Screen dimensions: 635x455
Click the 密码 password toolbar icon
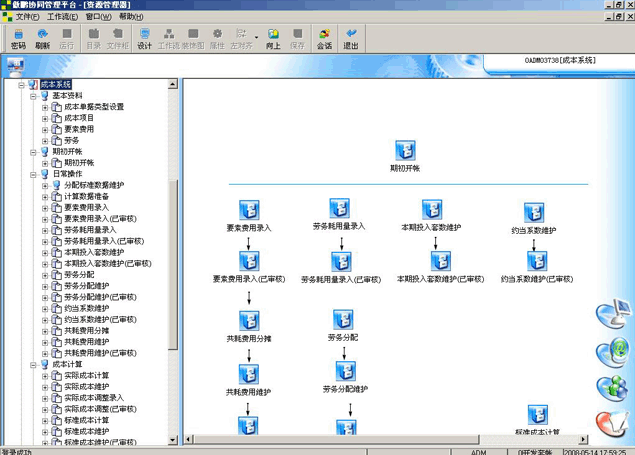point(18,38)
